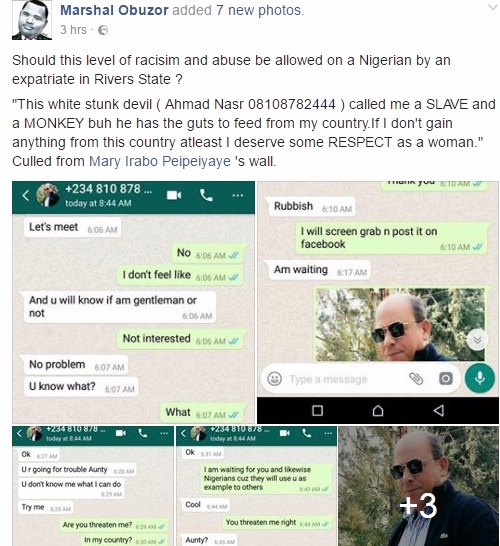Open the three-dots menu in chat header

[238, 195]
